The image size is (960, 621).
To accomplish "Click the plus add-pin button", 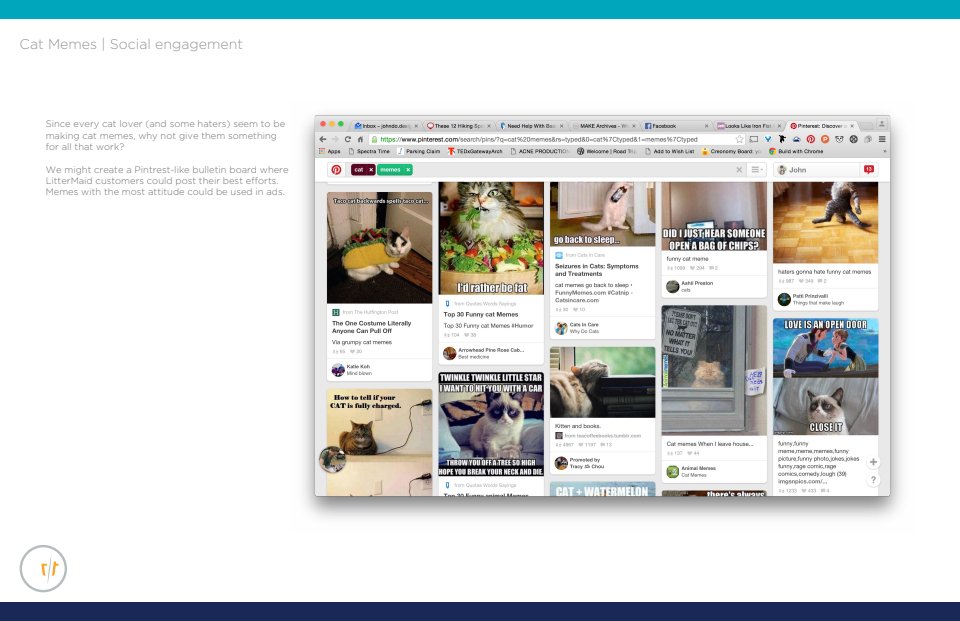I will 873,462.
